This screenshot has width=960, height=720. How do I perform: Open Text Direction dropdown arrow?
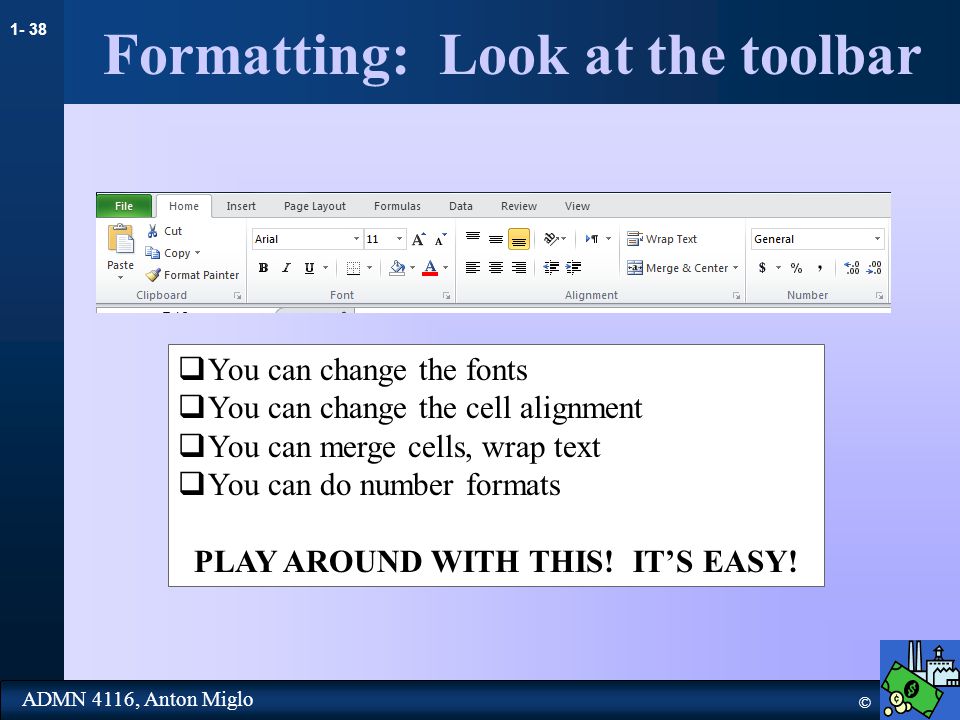pos(608,239)
